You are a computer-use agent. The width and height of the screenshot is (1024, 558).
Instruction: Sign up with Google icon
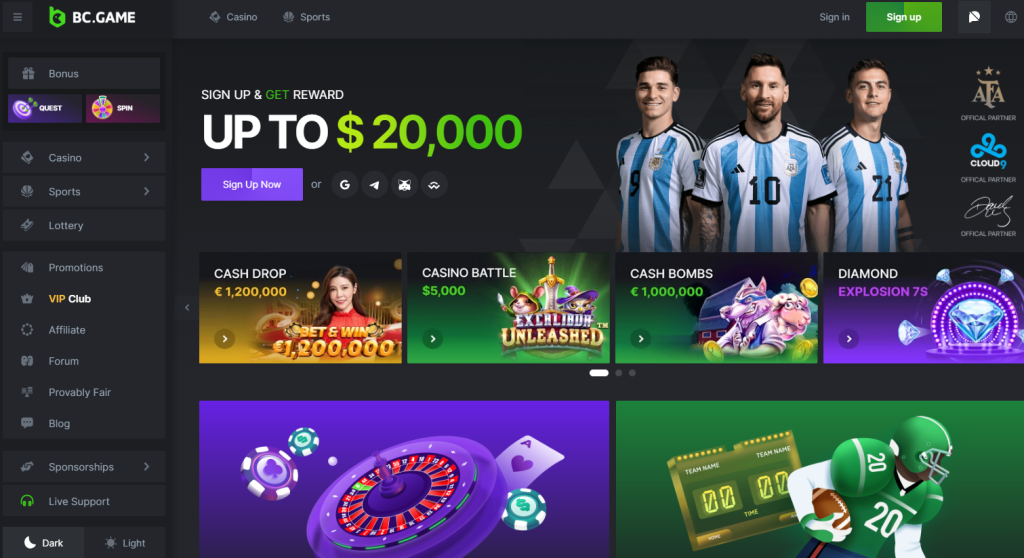coord(345,185)
